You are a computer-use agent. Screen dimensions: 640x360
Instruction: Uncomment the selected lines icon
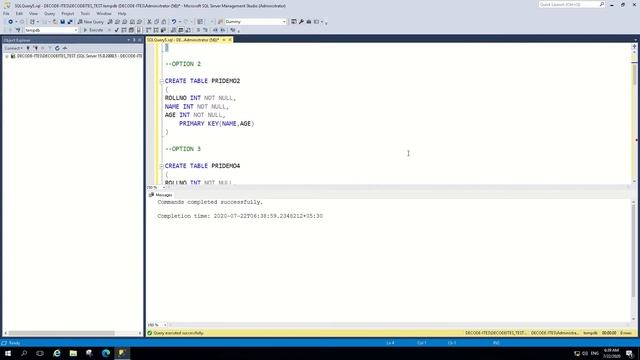pos(206,30)
